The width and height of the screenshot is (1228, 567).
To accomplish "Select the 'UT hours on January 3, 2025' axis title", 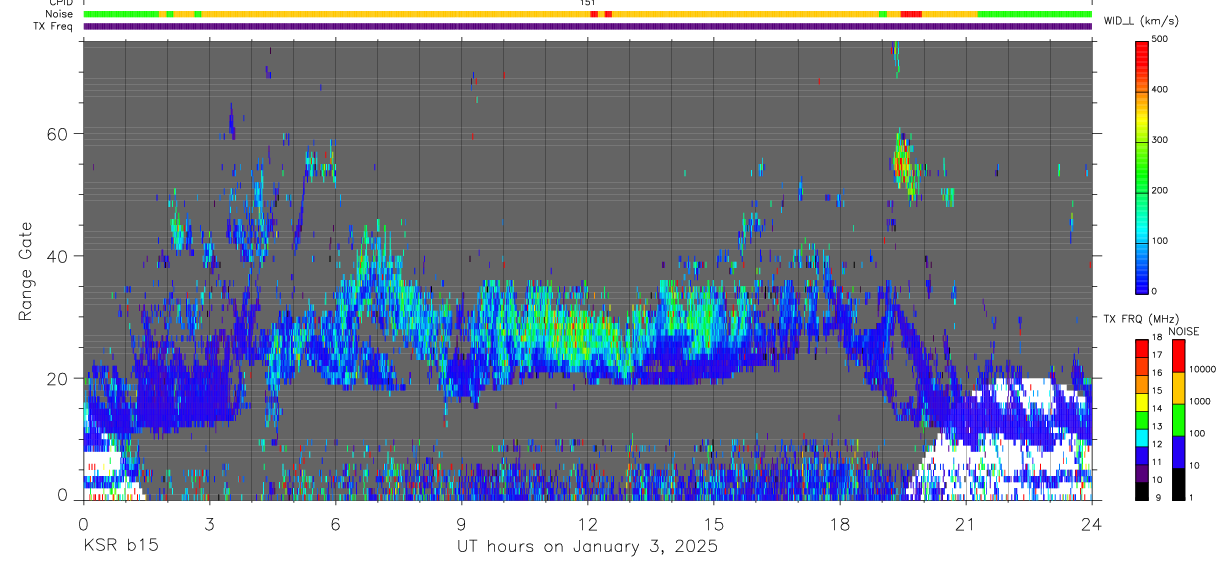I will [x=587, y=547].
